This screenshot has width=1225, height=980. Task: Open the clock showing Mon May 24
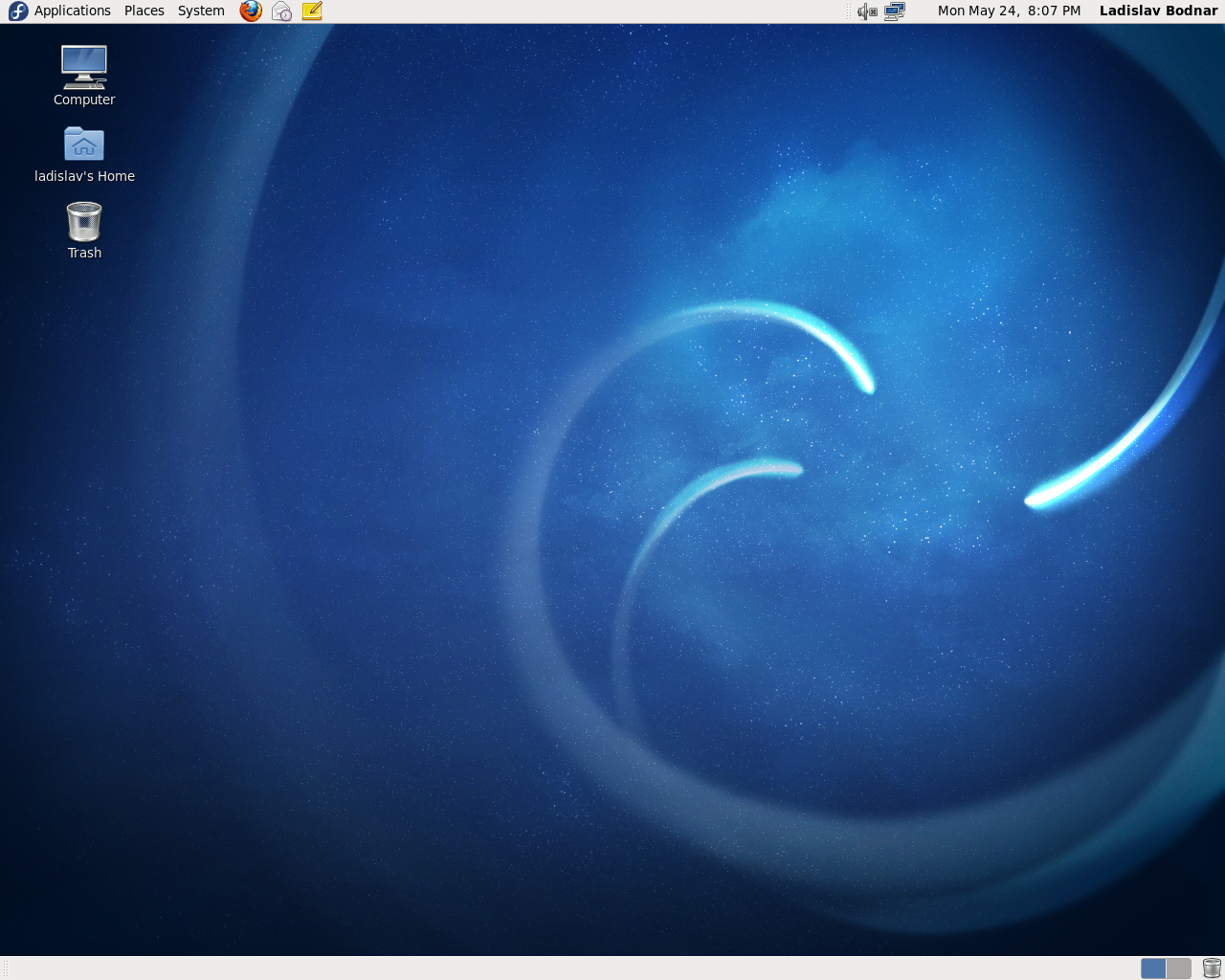pyautogui.click(x=1009, y=11)
